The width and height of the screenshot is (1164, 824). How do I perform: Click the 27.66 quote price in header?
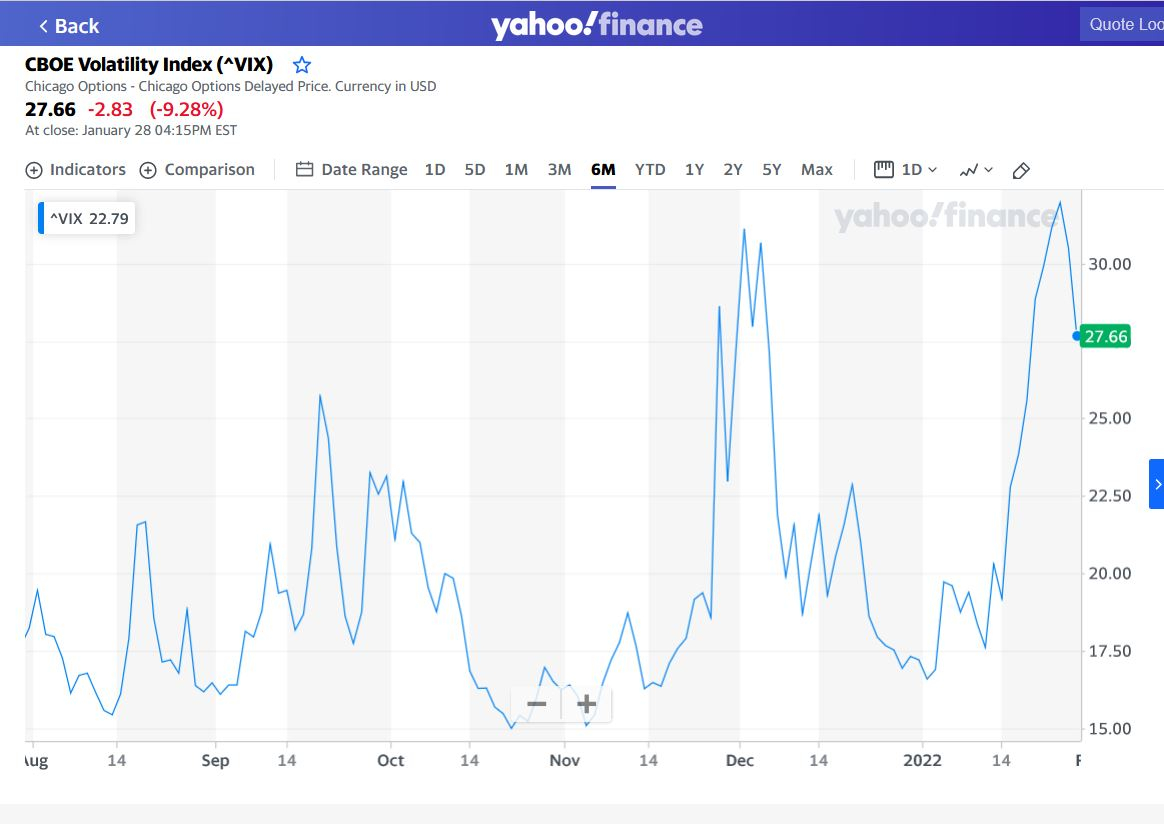point(50,110)
